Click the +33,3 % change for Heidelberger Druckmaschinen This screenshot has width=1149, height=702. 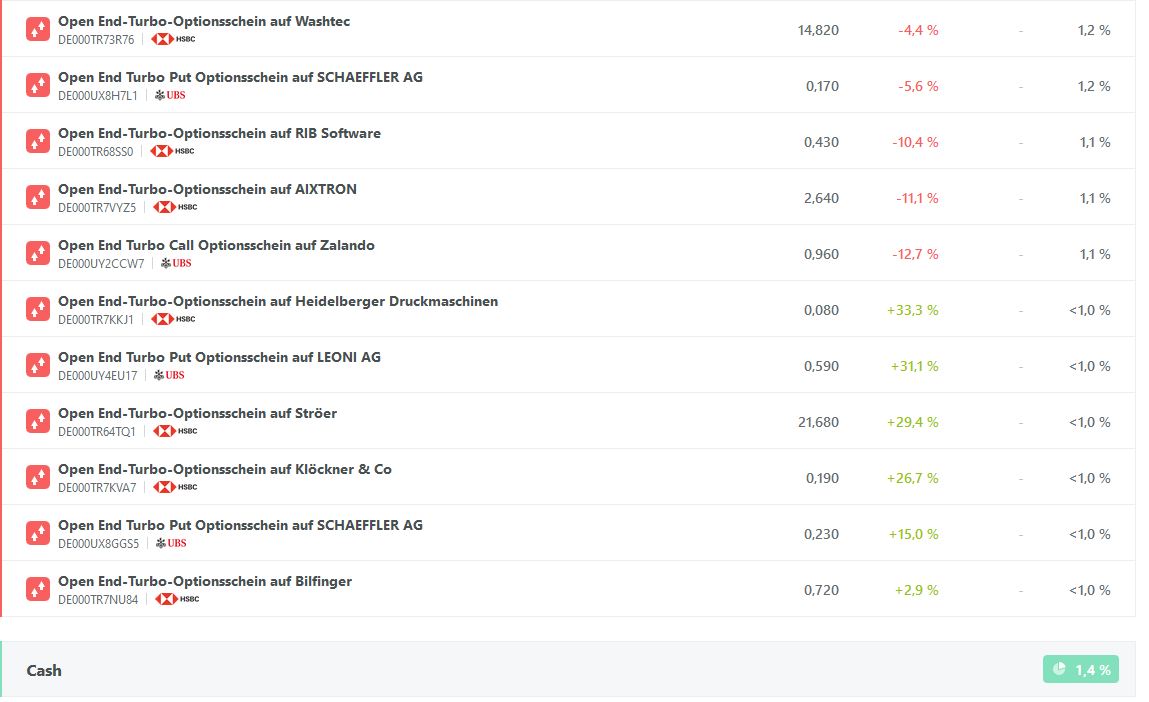912,310
